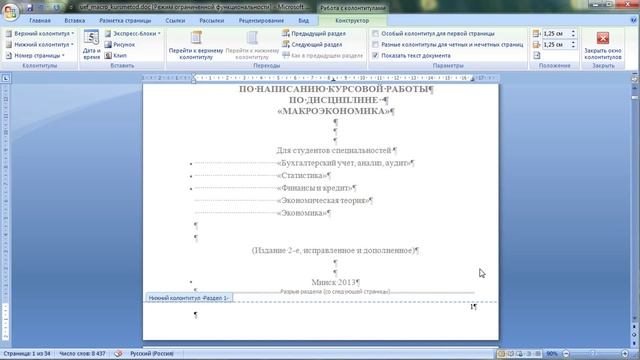Open quick access toolbar customize arrow
This screenshot has height=360, width=640.
71,7
